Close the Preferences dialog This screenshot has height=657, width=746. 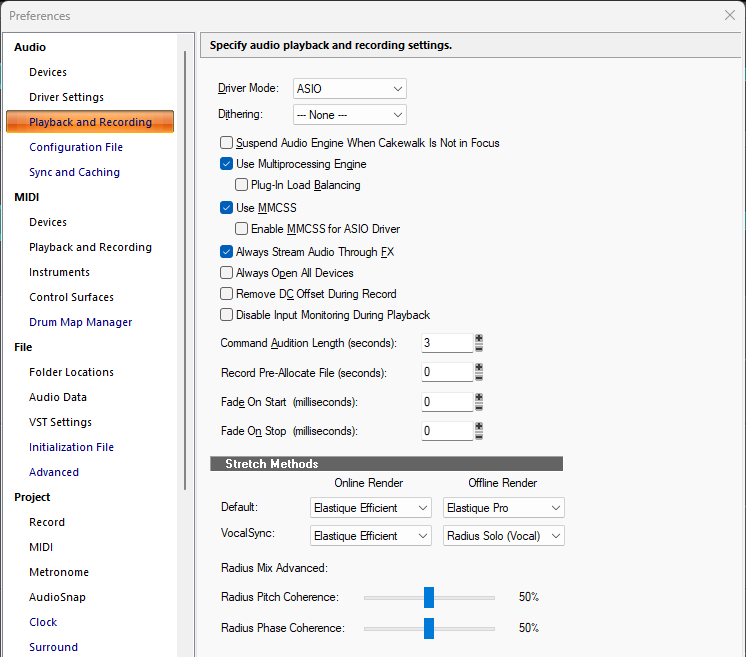pos(729,15)
